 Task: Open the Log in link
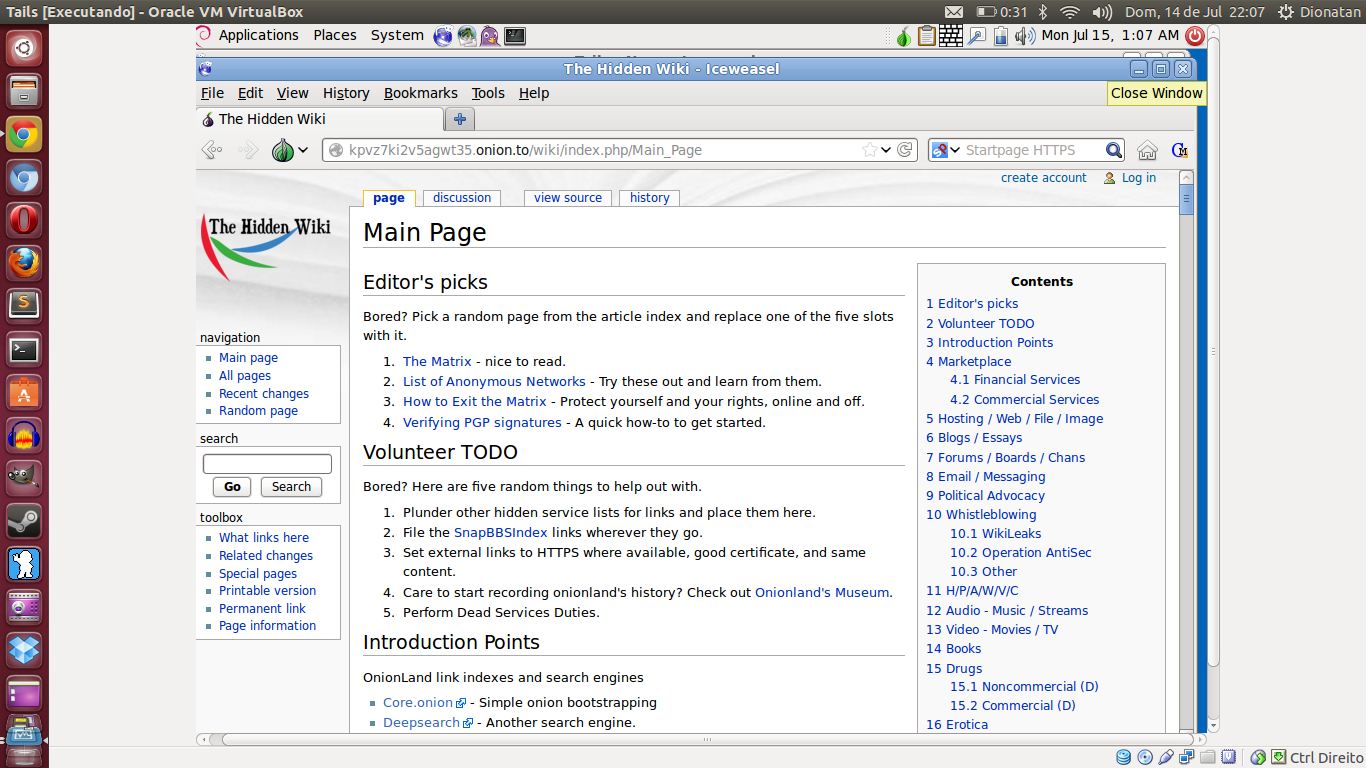pyautogui.click(x=1139, y=178)
